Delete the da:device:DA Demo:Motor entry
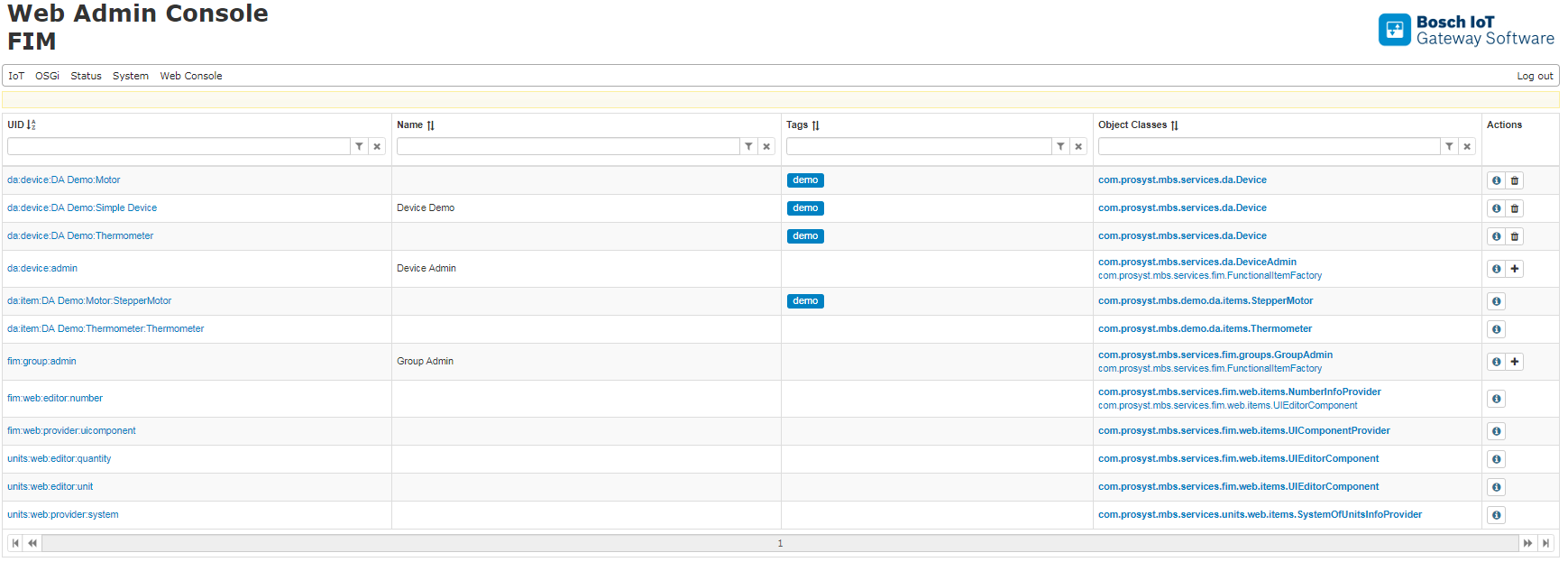The height and width of the screenshot is (562, 1568). 1515,180
